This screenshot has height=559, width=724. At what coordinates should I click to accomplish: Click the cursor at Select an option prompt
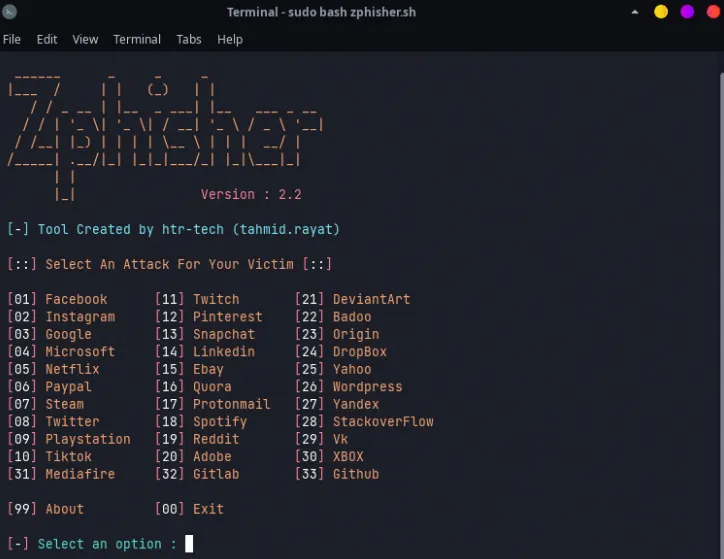tap(189, 544)
